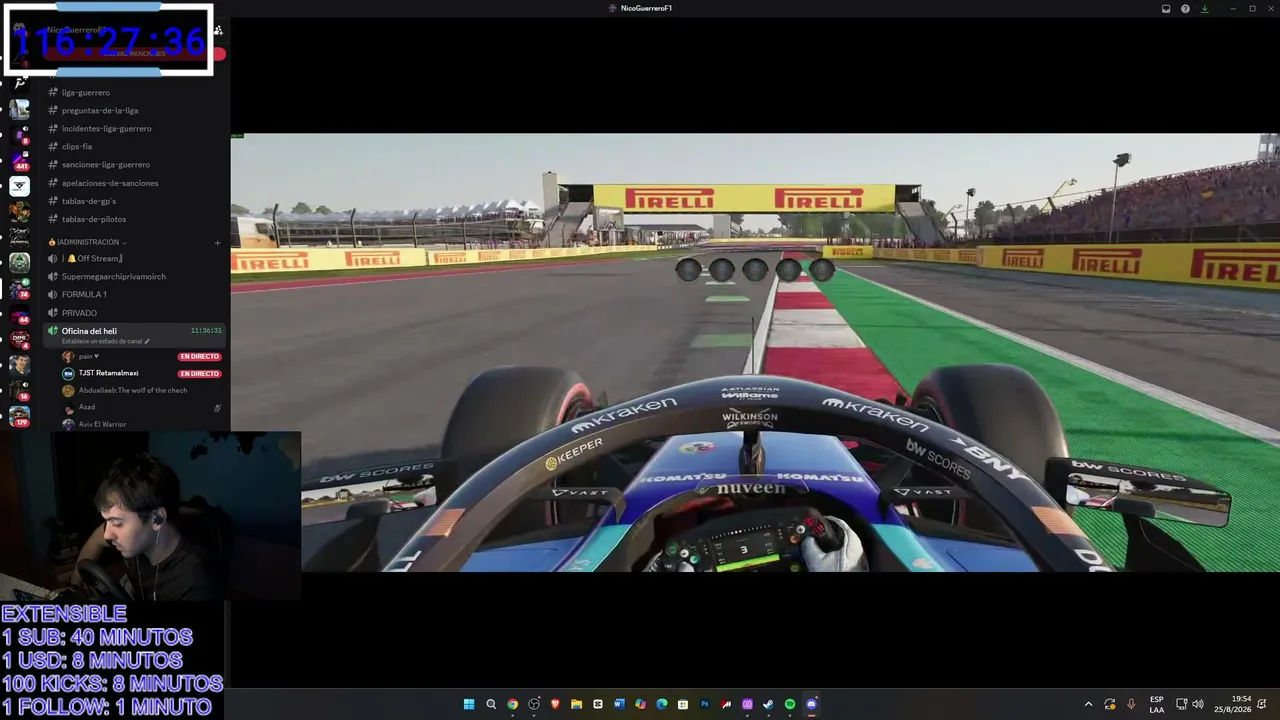Open the server with the 441 notification badge
The height and width of the screenshot is (720, 1280).
click(x=19, y=160)
